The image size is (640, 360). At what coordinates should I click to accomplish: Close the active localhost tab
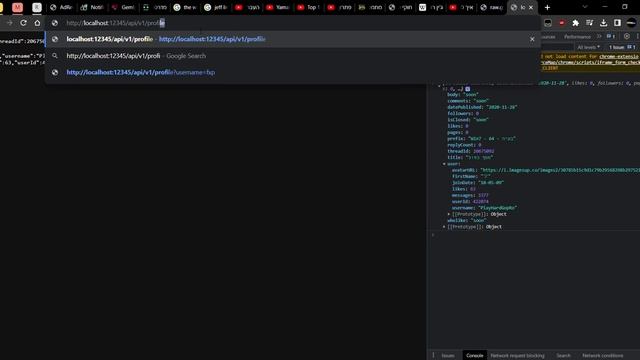point(531,7)
